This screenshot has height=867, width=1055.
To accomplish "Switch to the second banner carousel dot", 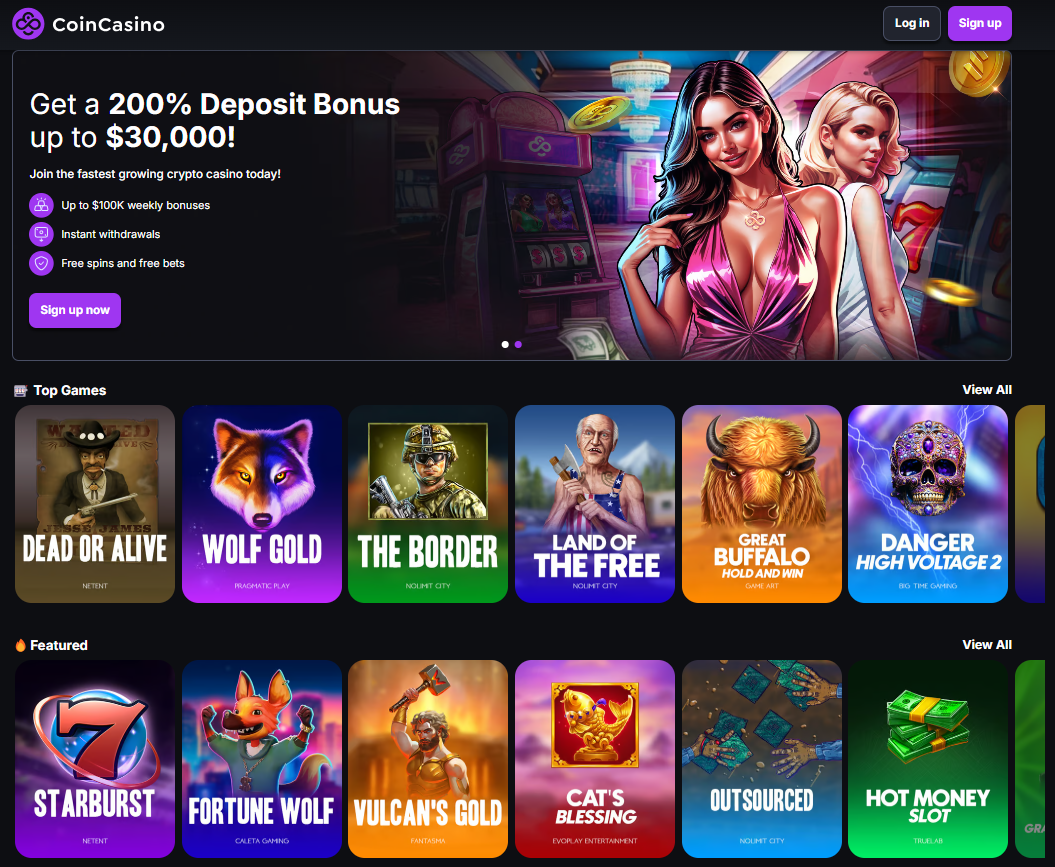I will (518, 344).
